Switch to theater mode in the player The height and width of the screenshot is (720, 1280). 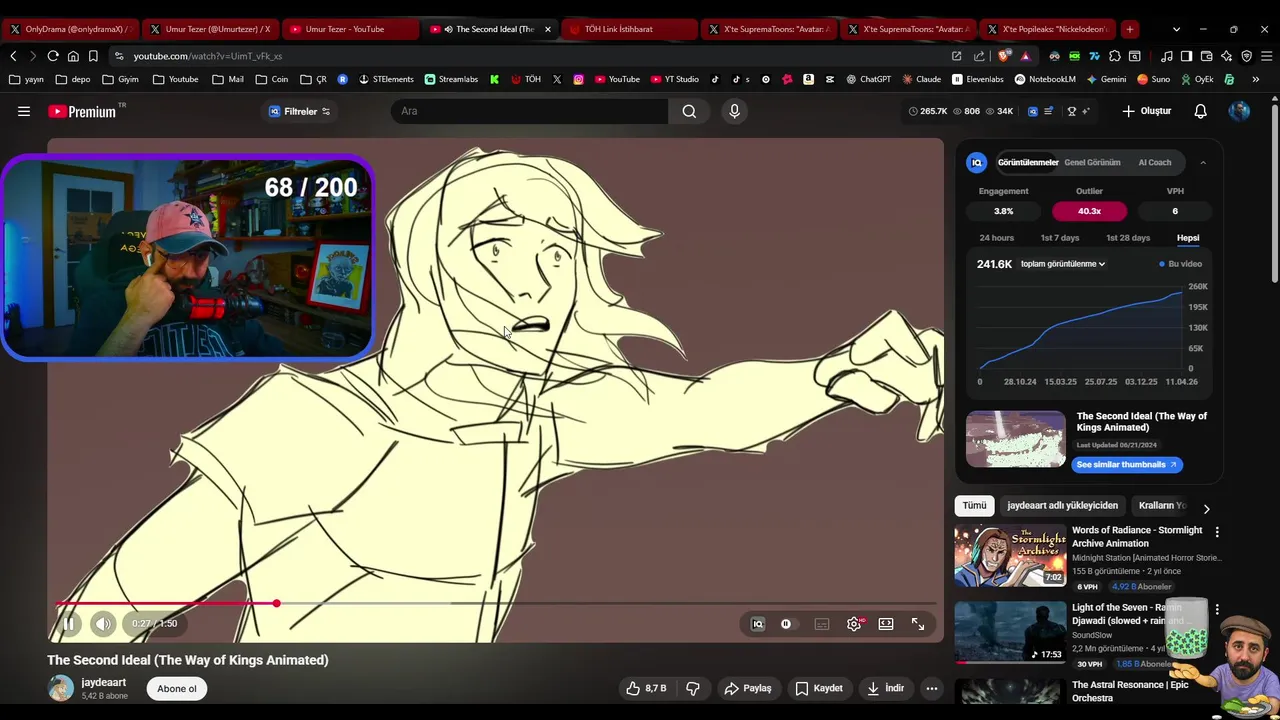886,624
